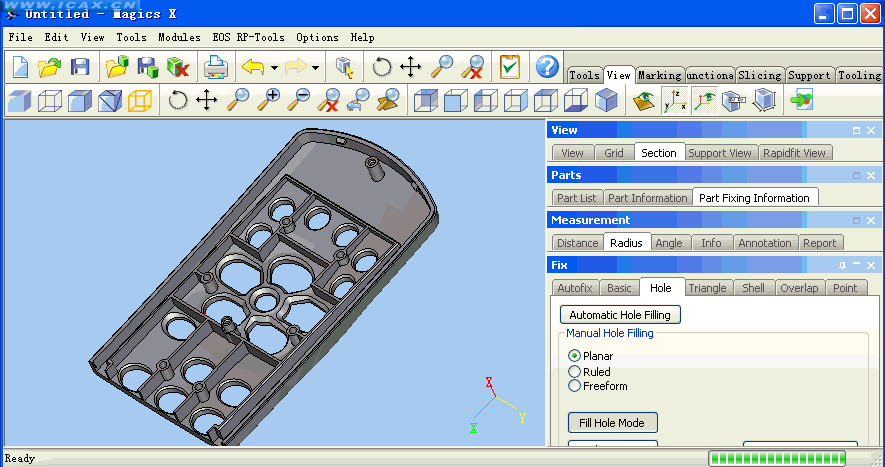Click the Print icon in toolbar
The image size is (885, 467).
[x=214, y=67]
